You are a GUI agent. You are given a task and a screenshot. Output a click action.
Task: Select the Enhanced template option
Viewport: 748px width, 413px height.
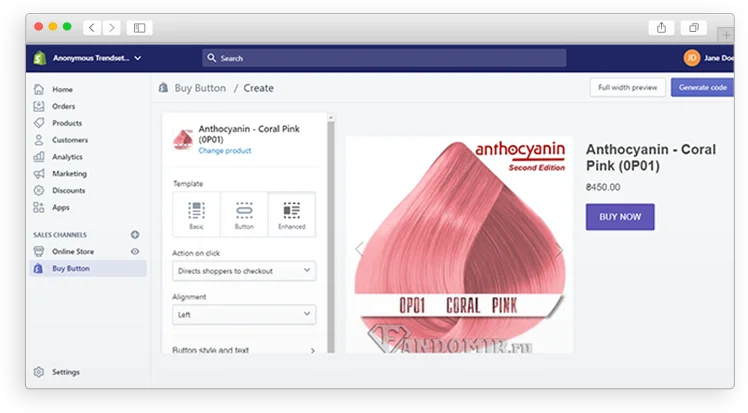click(291, 215)
